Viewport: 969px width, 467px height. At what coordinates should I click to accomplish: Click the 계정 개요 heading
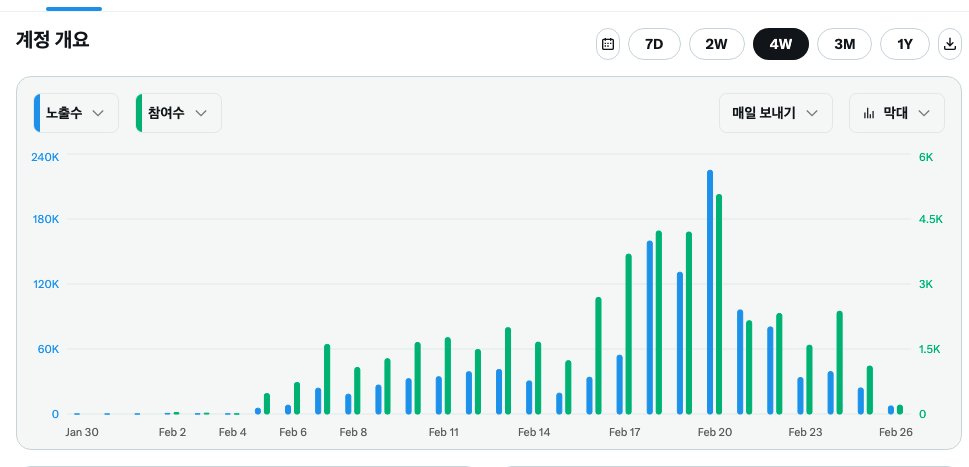[53, 40]
